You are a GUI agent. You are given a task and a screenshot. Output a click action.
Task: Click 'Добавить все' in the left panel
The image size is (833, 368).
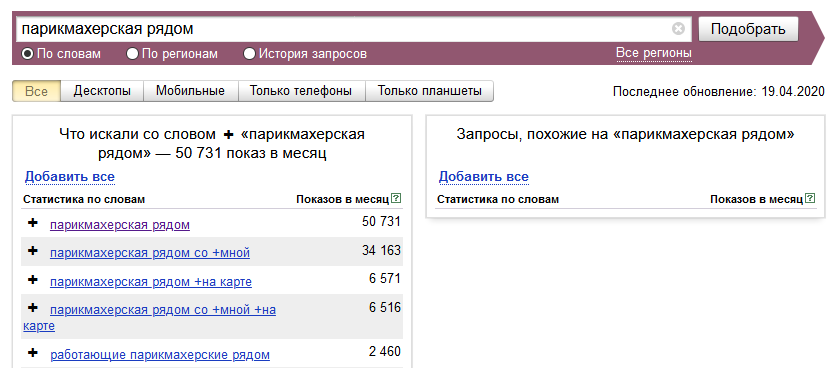click(x=70, y=177)
